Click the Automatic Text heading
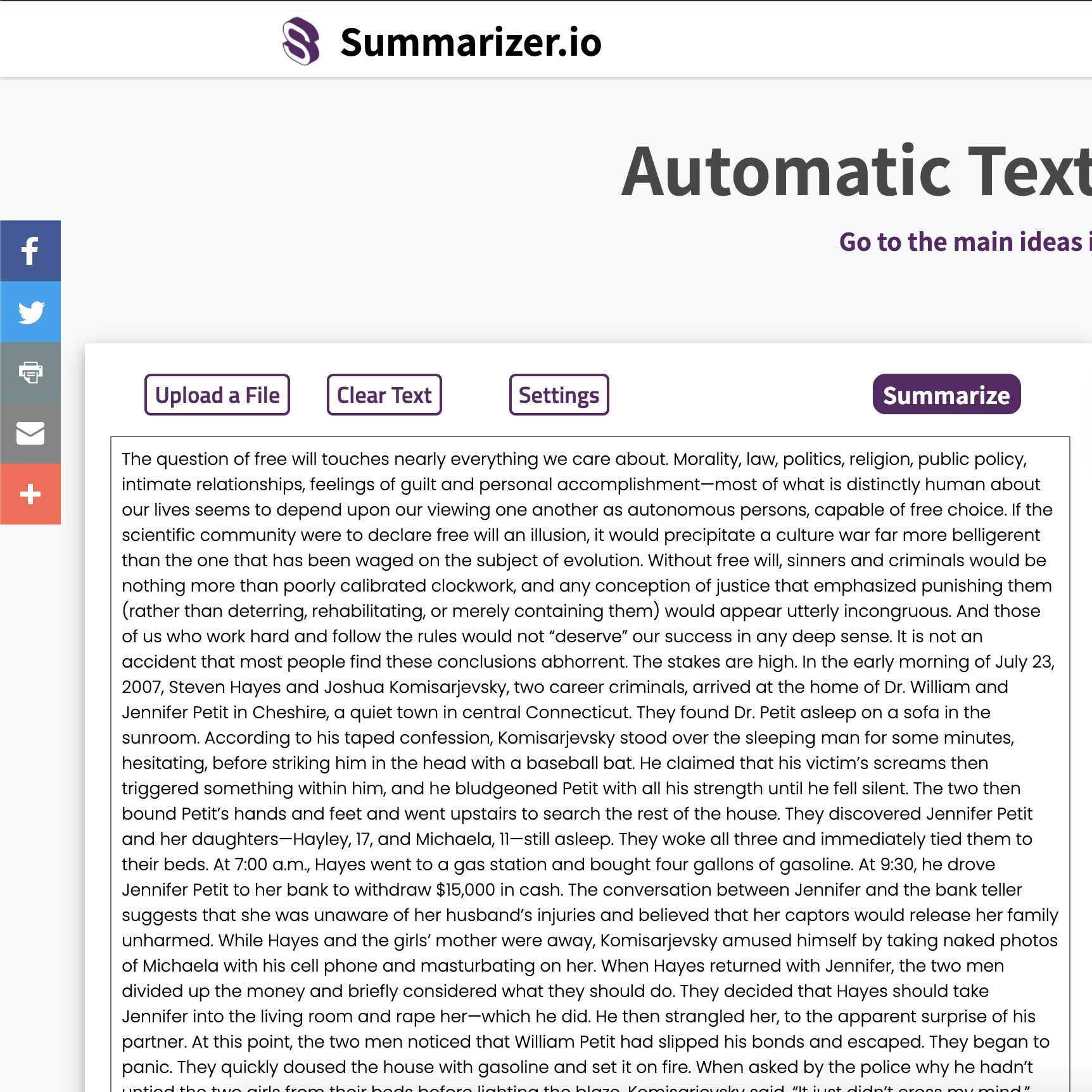The width and height of the screenshot is (1092, 1092). pyautogui.click(x=856, y=171)
